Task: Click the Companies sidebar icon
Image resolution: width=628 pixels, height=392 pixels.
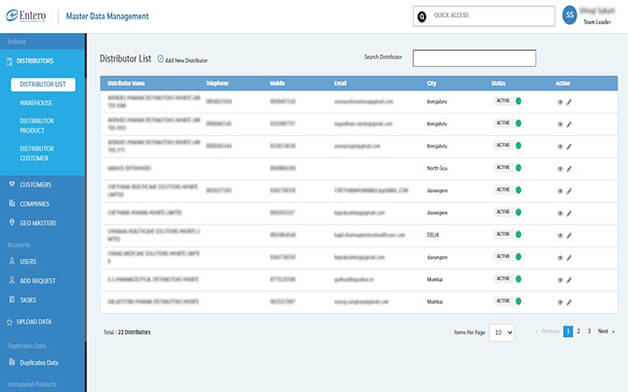Action: [12, 203]
